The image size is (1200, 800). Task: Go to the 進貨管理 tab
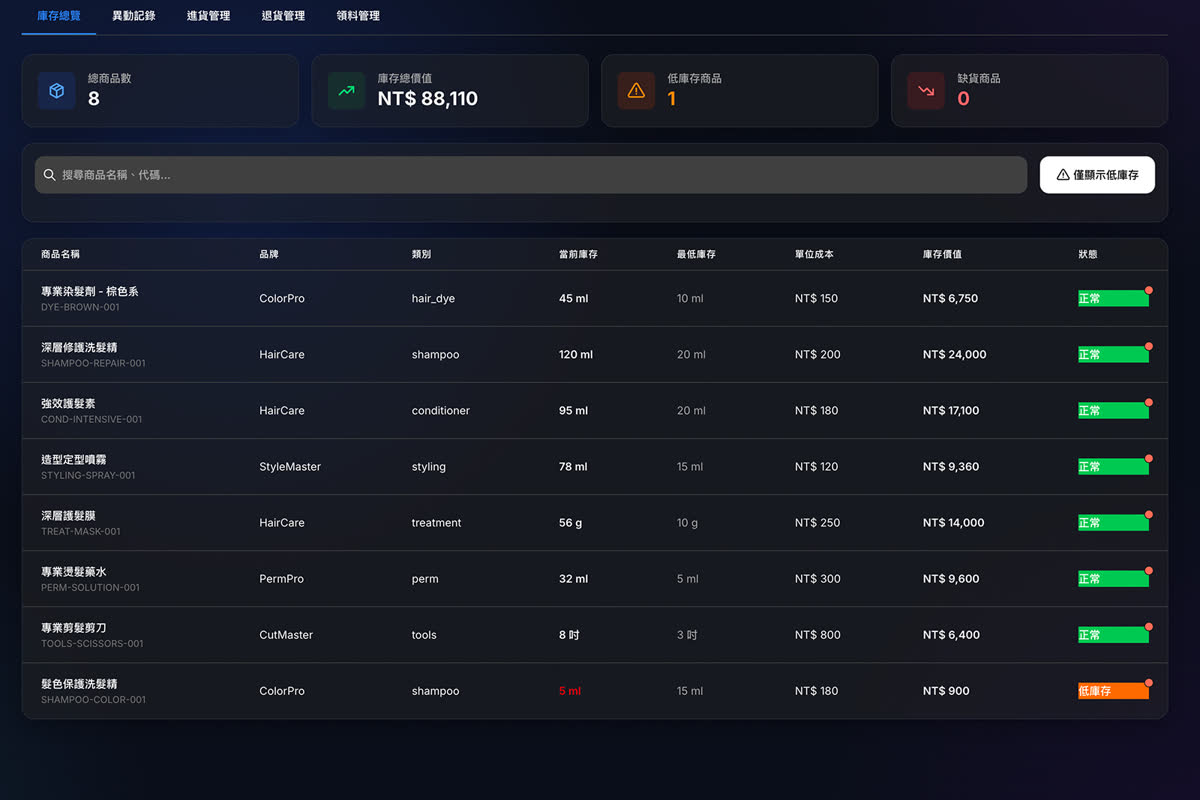209,16
